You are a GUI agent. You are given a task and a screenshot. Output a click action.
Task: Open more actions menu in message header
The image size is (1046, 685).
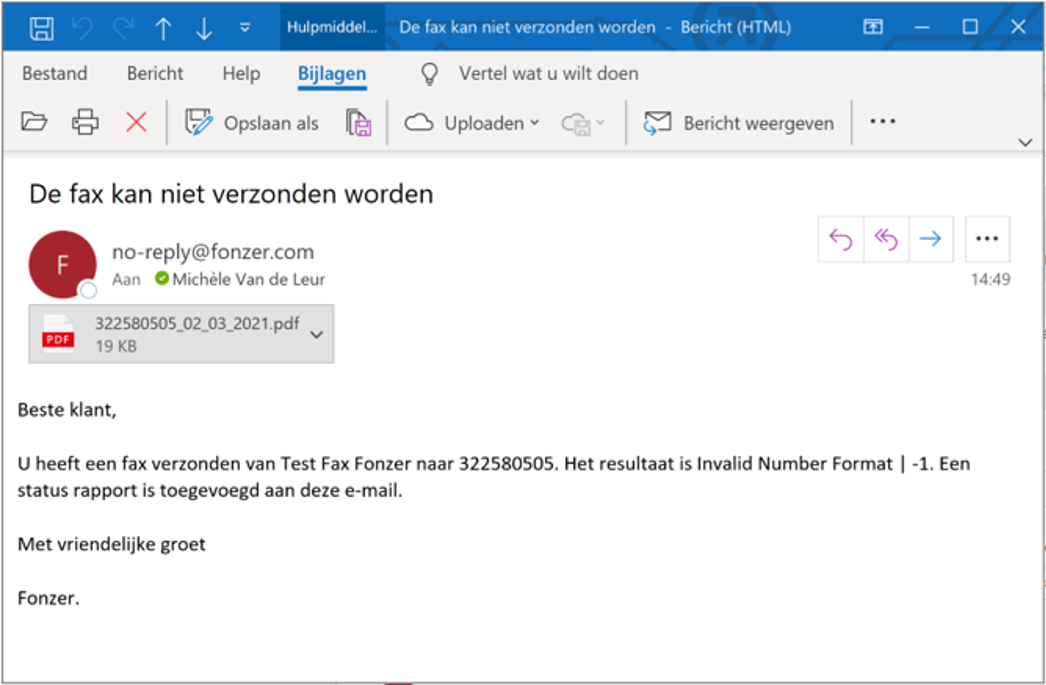click(x=987, y=239)
